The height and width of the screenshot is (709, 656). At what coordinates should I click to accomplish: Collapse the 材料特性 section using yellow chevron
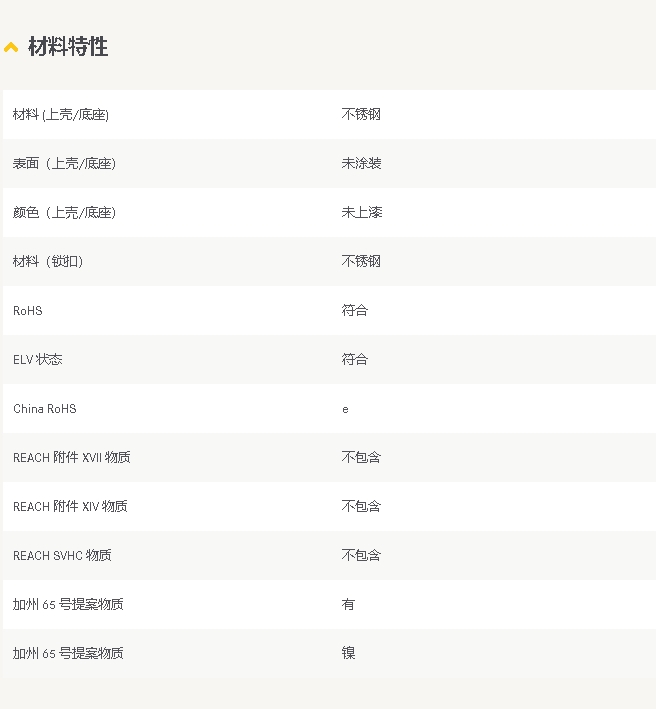point(11,47)
